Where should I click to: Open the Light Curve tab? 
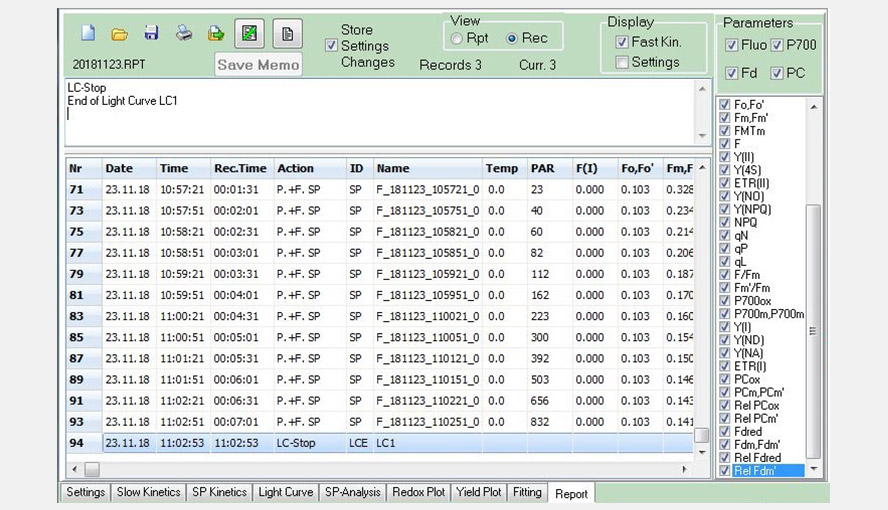click(285, 492)
